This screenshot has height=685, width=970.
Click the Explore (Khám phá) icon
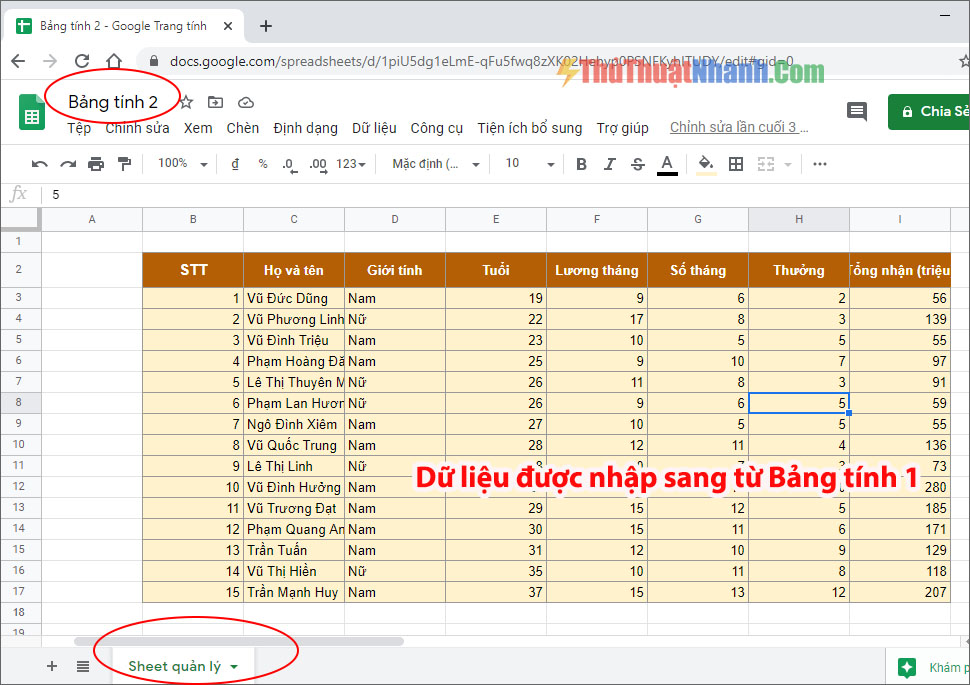(x=907, y=668)
